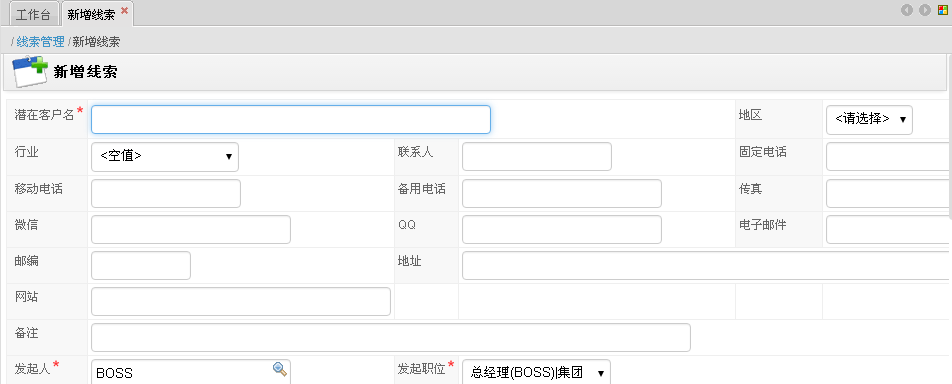Click the 发起人 lookup magnifier icon

279,368
